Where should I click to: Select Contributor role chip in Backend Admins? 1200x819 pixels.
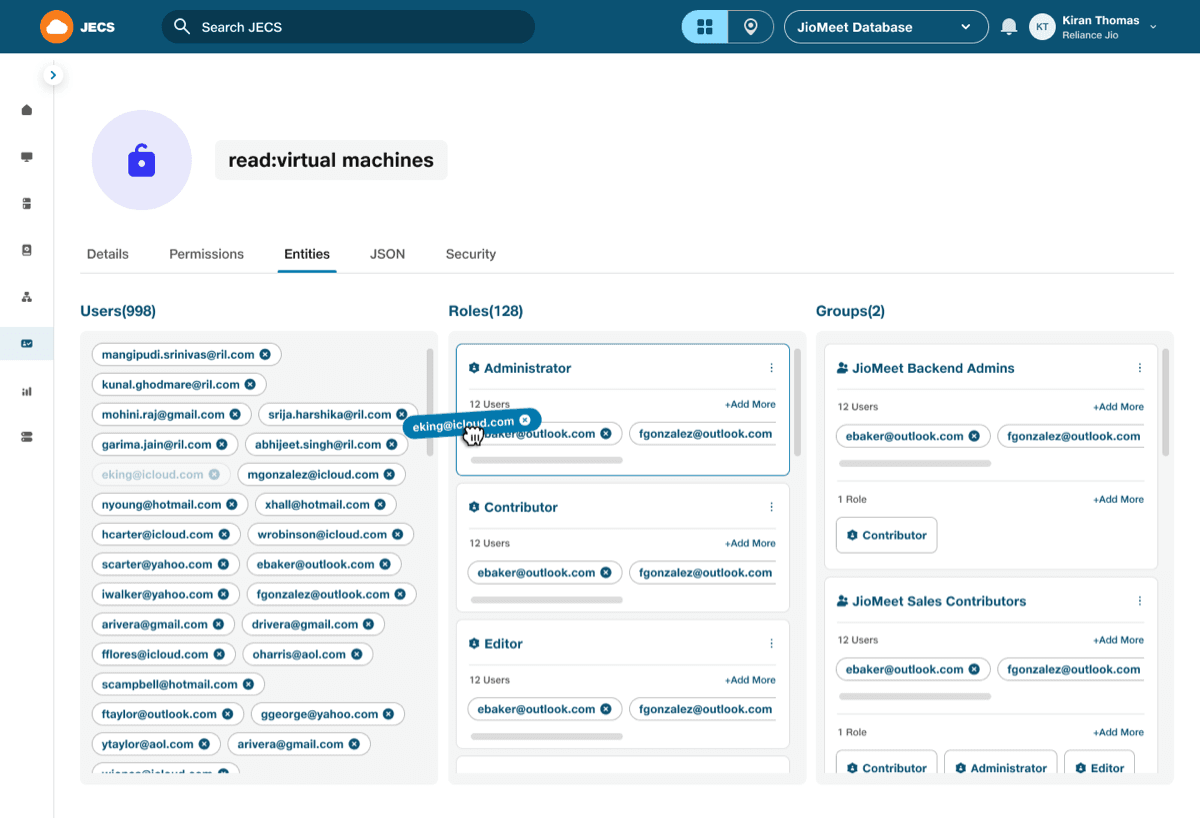886,535
